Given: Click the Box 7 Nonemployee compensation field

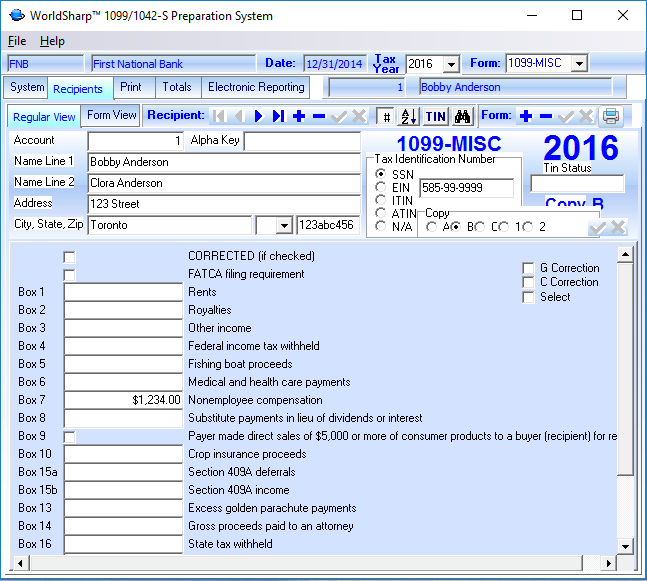Looking at the screenshot, I should coord(123,400).
